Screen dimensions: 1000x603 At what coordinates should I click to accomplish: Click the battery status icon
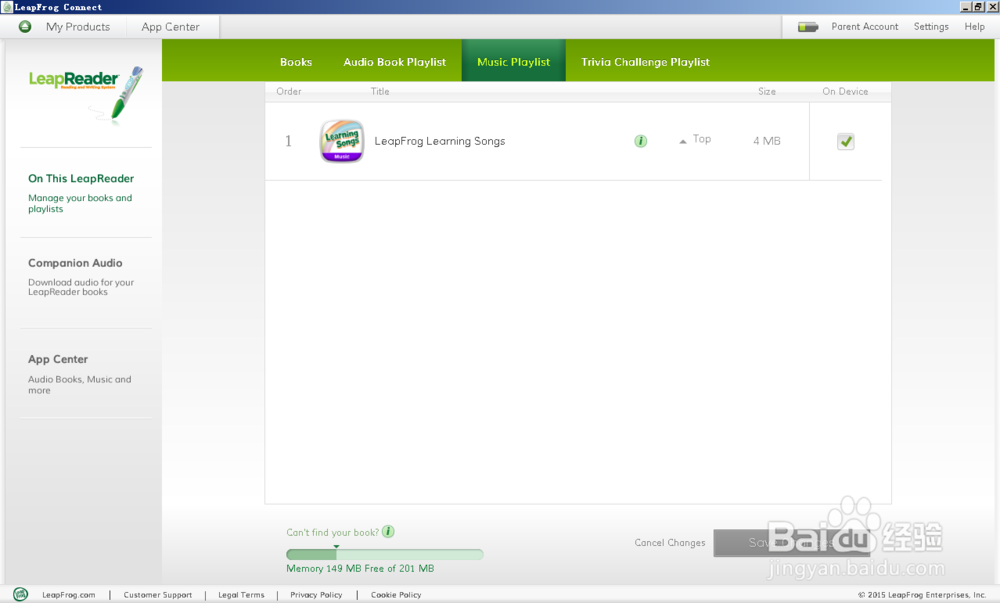coord(808,27)
